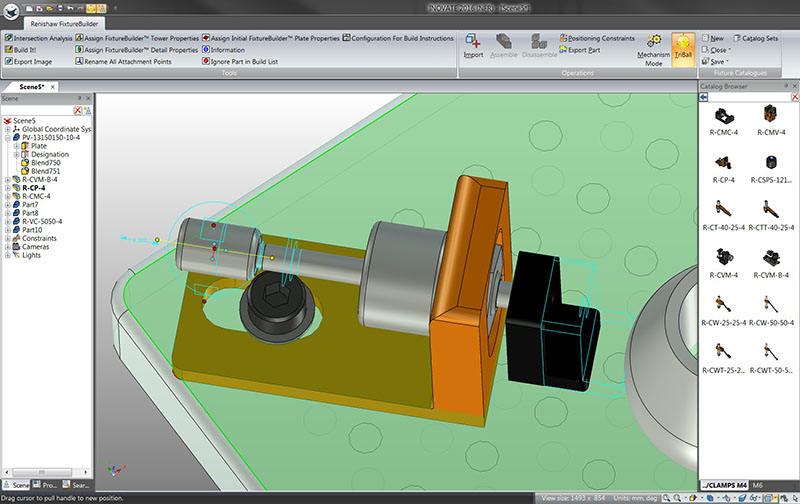Open the Close dropdown in Fixture Catalogues
Viewport: 800px width, 504px height.
point(720,49)
